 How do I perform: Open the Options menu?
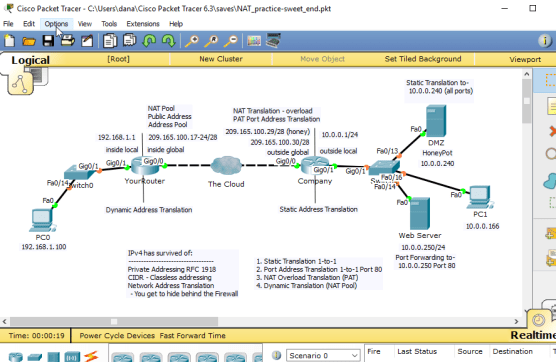tap(56, 24)
